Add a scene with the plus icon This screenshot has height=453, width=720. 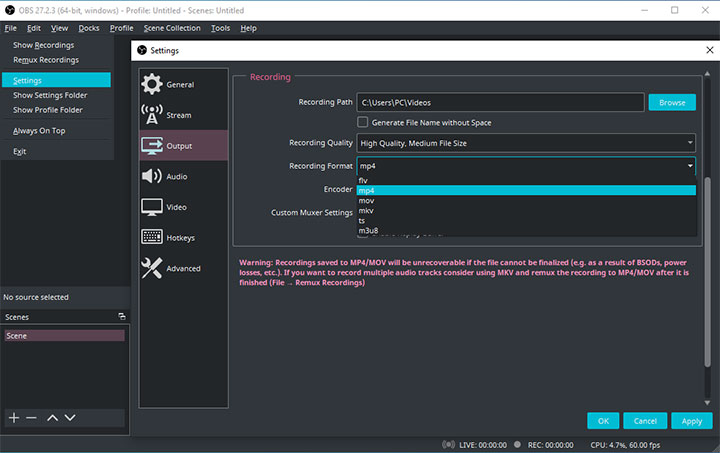pos(14,417)
